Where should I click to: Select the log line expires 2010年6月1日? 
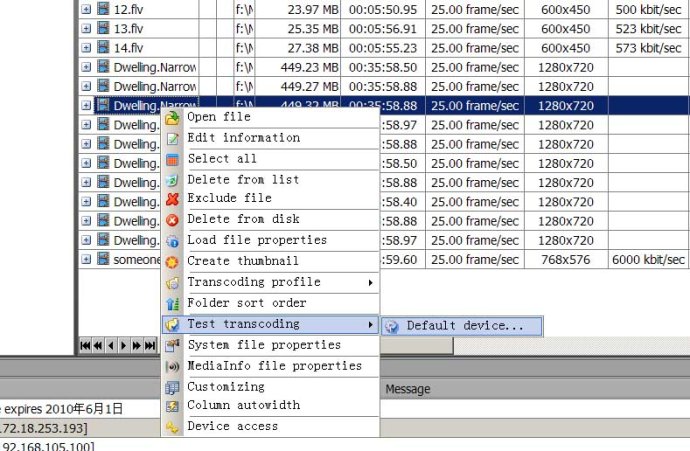[80, 409]
